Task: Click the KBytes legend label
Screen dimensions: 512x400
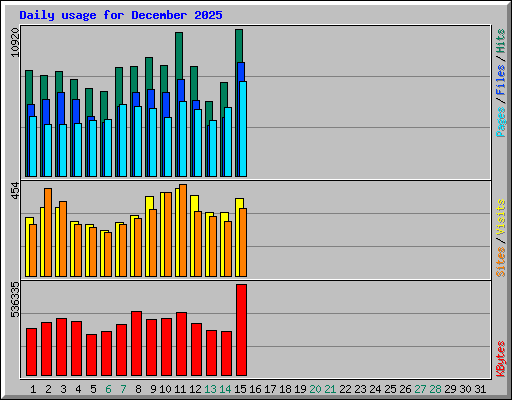Action: (x=500, y=359)
